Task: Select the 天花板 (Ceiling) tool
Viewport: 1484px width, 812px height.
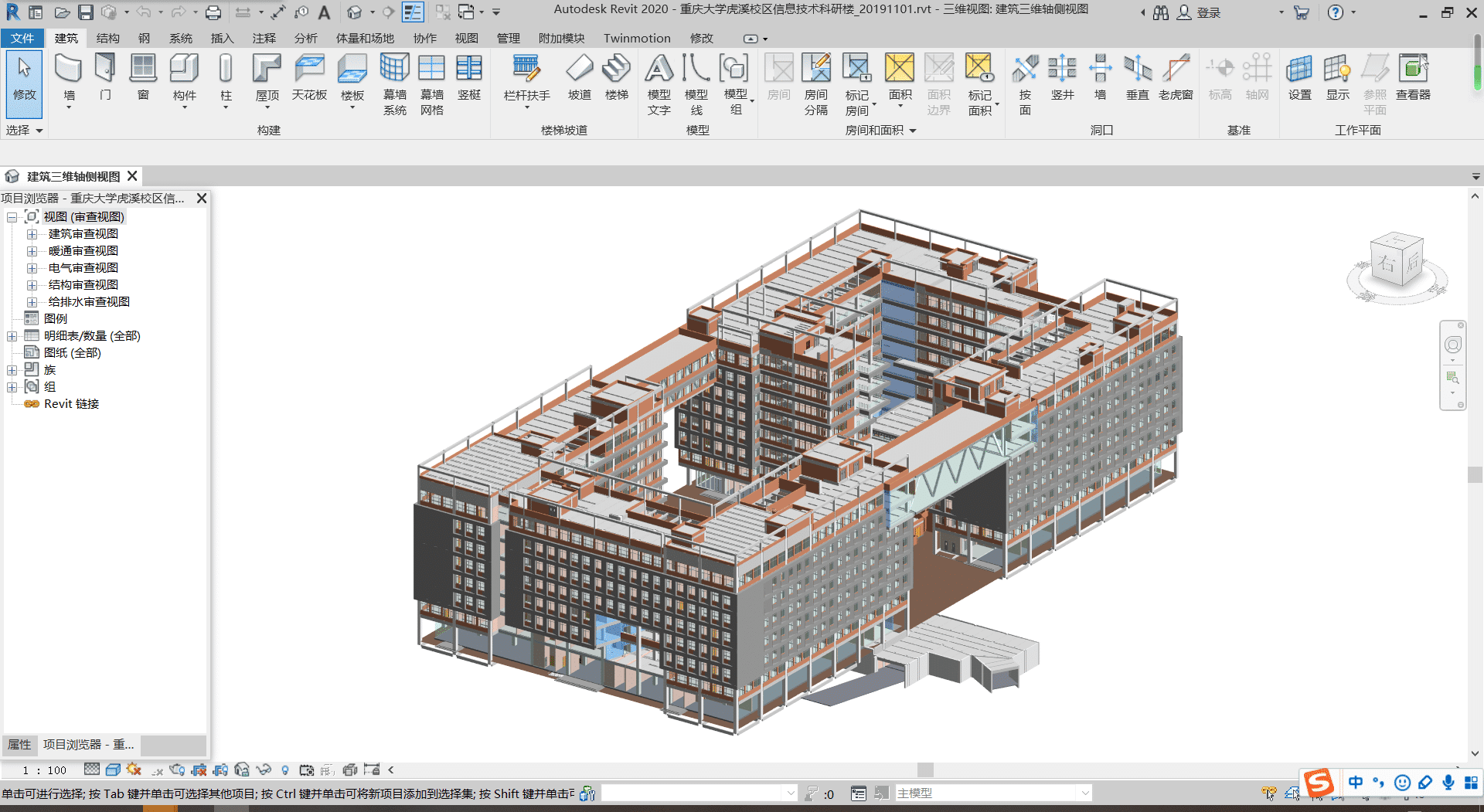Action: (x=309, y=78)
